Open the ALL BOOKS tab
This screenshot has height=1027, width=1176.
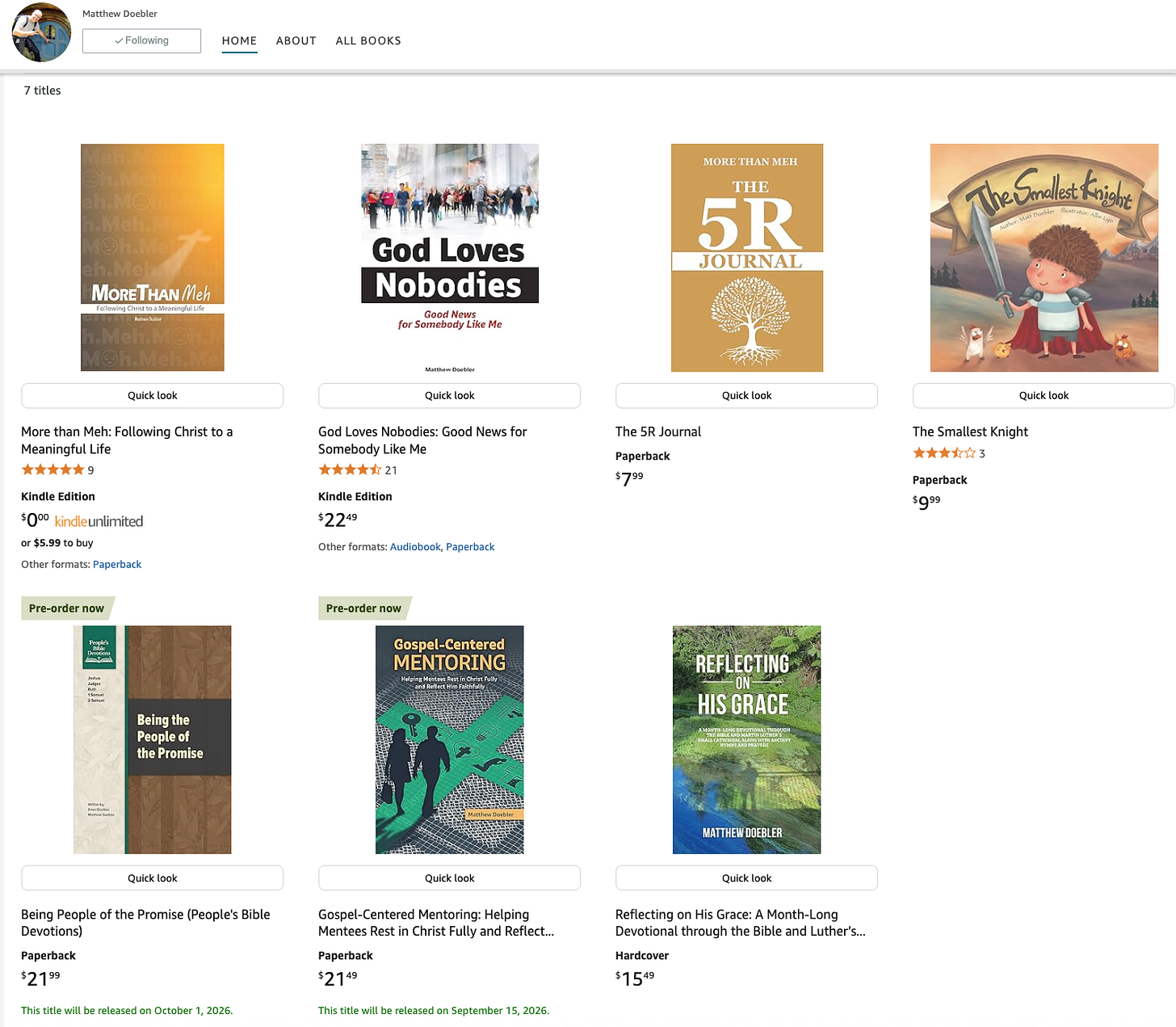pyautogui.click(x=368, y=40)
